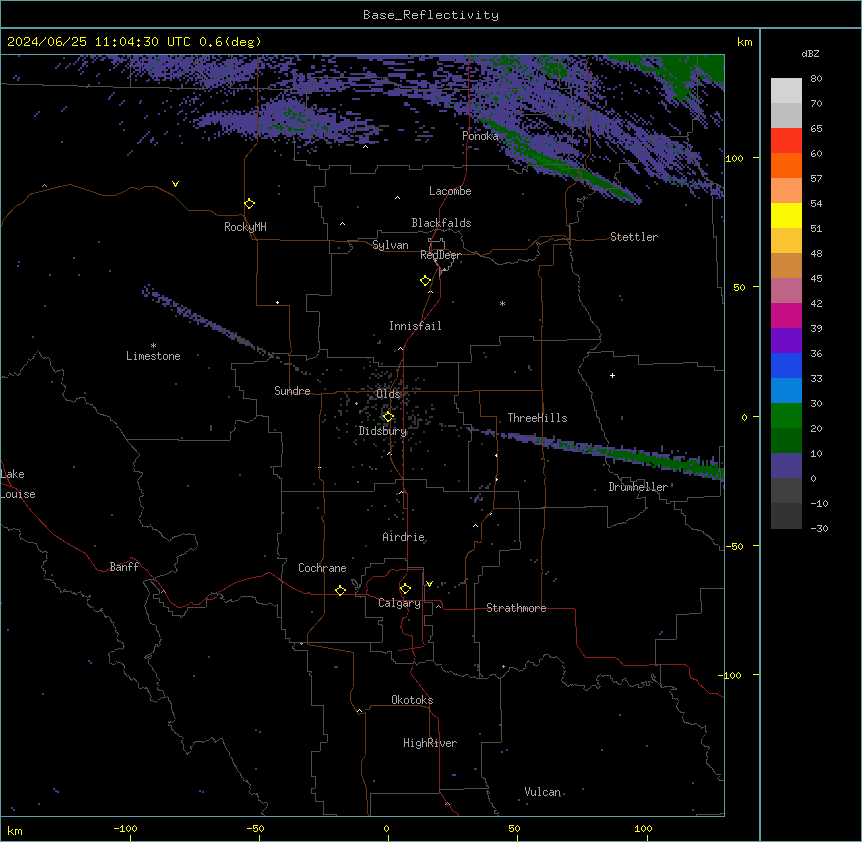This screenshot has width=862, height=842.
Task: Click the Sundre town label
Action: pos(292,391)
